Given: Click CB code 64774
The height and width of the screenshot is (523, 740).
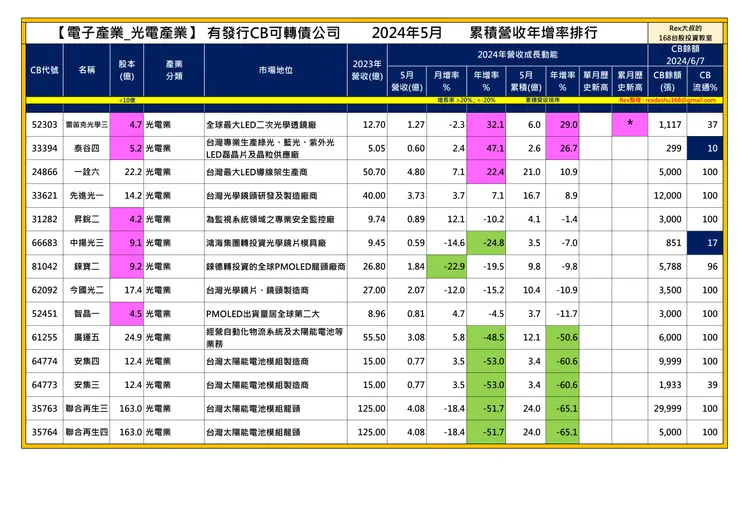Looking at the screenshot, I should click(x=44, y=361).
